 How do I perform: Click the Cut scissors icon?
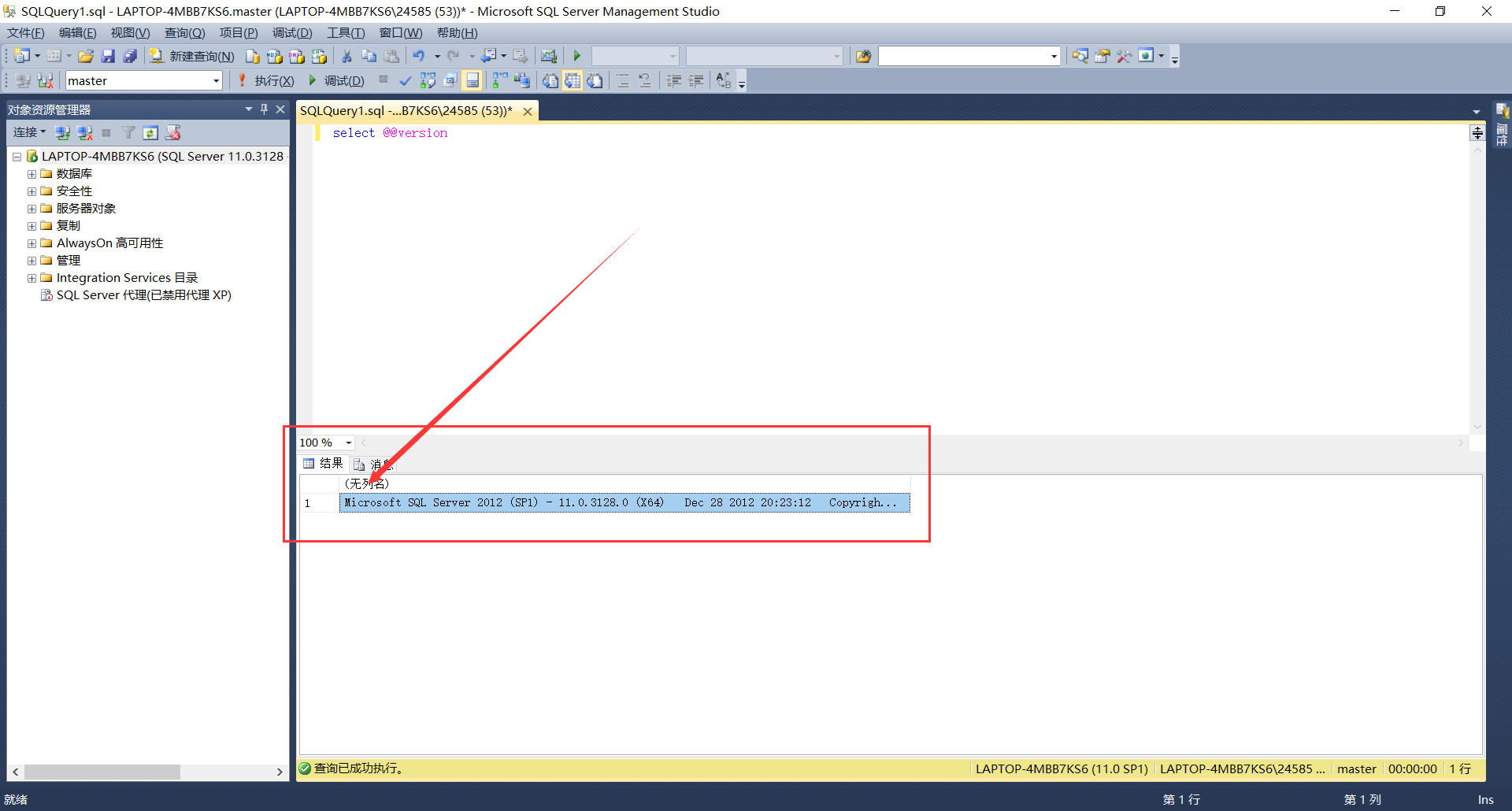[346, 56]
